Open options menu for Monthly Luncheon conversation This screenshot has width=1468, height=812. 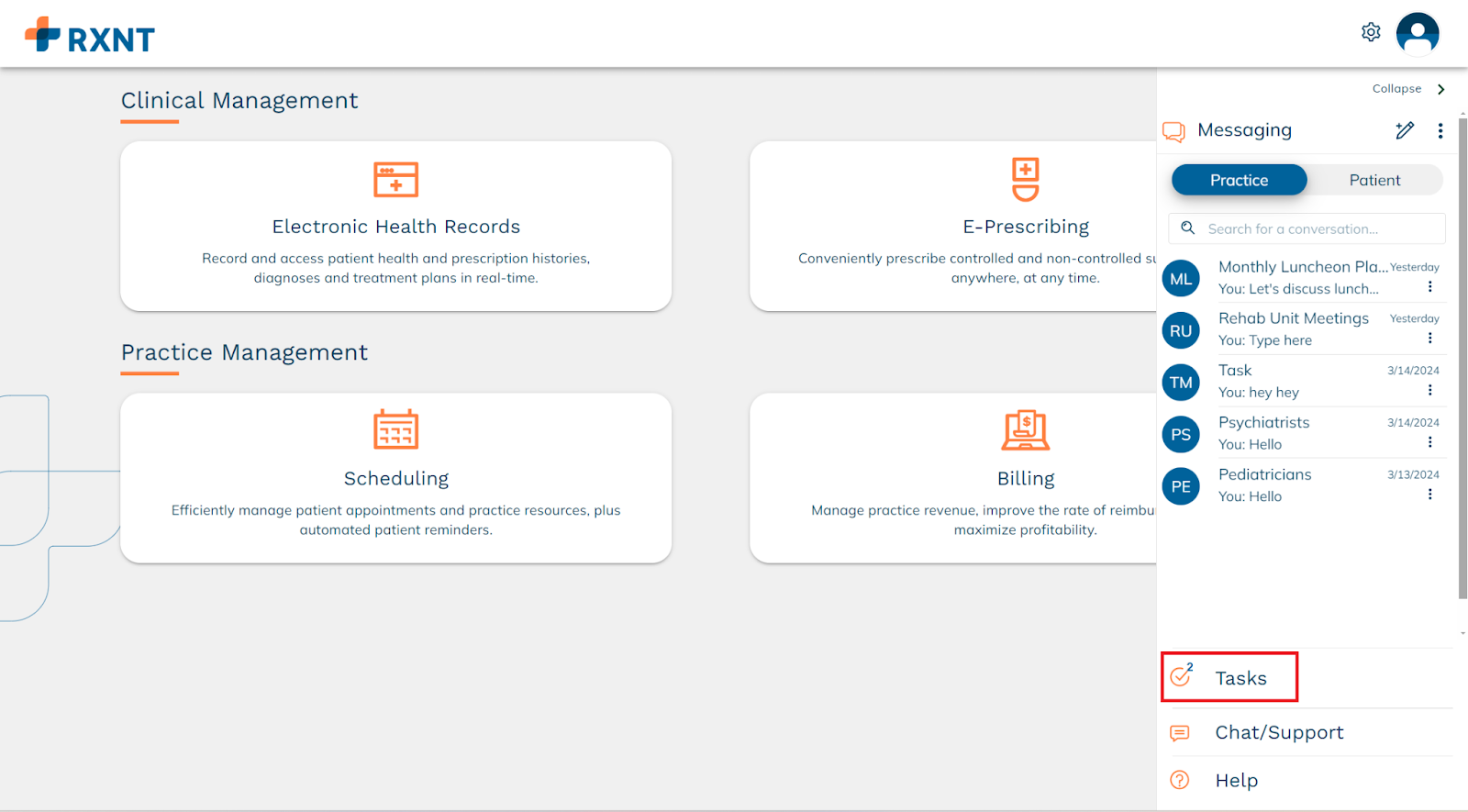1429,287
